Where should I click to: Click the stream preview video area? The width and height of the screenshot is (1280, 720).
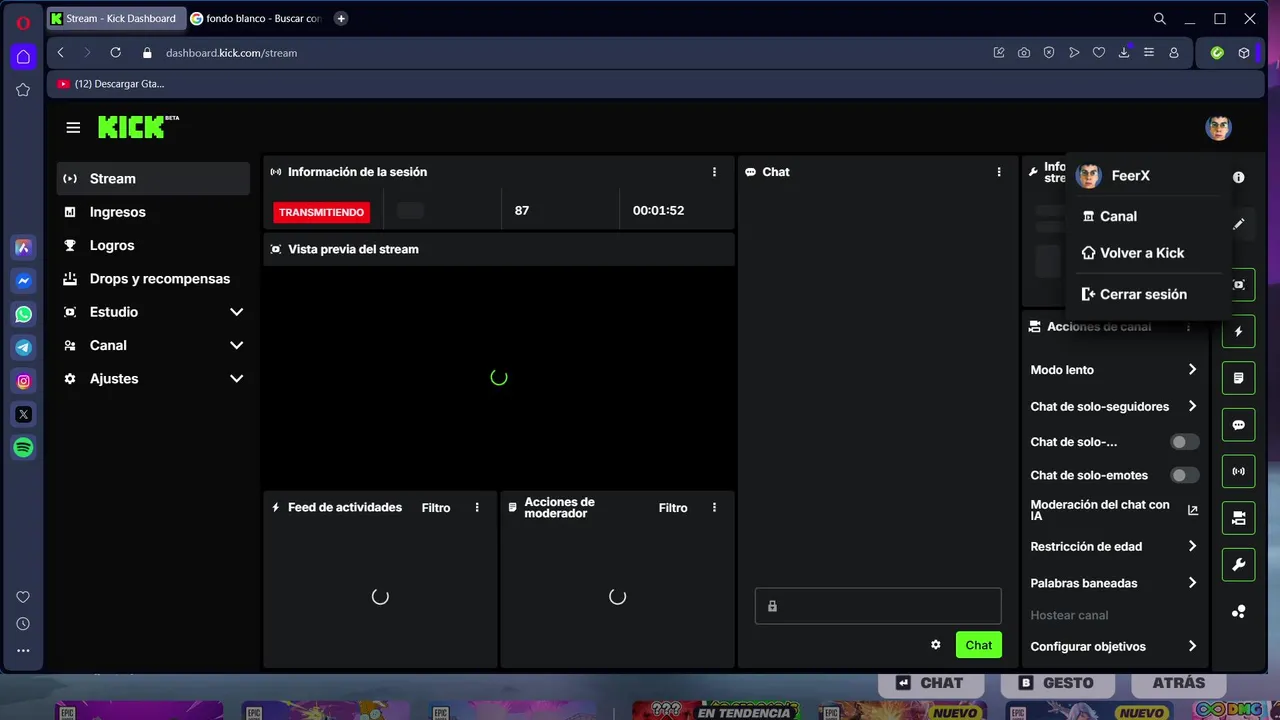499,378
